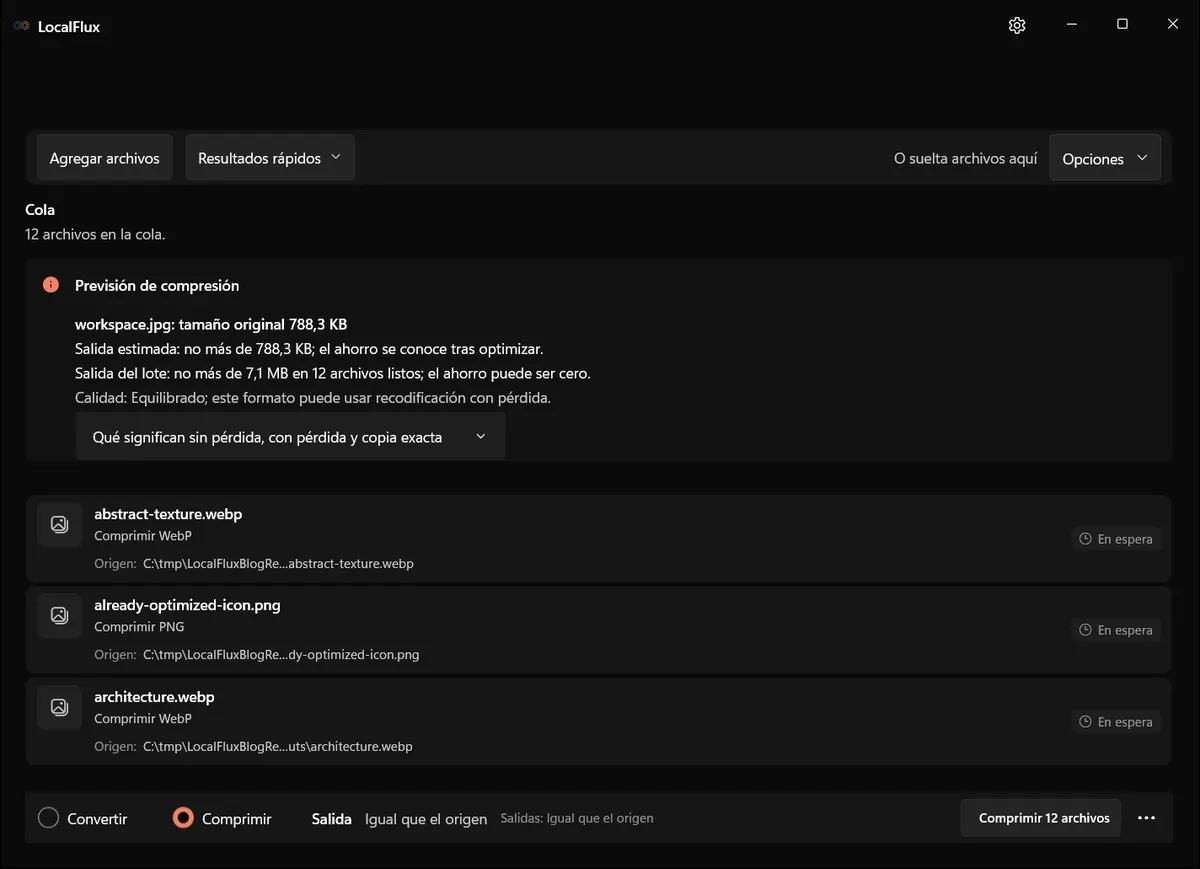Click the En espera status of abstract-texture.webp

point(1116,539)
